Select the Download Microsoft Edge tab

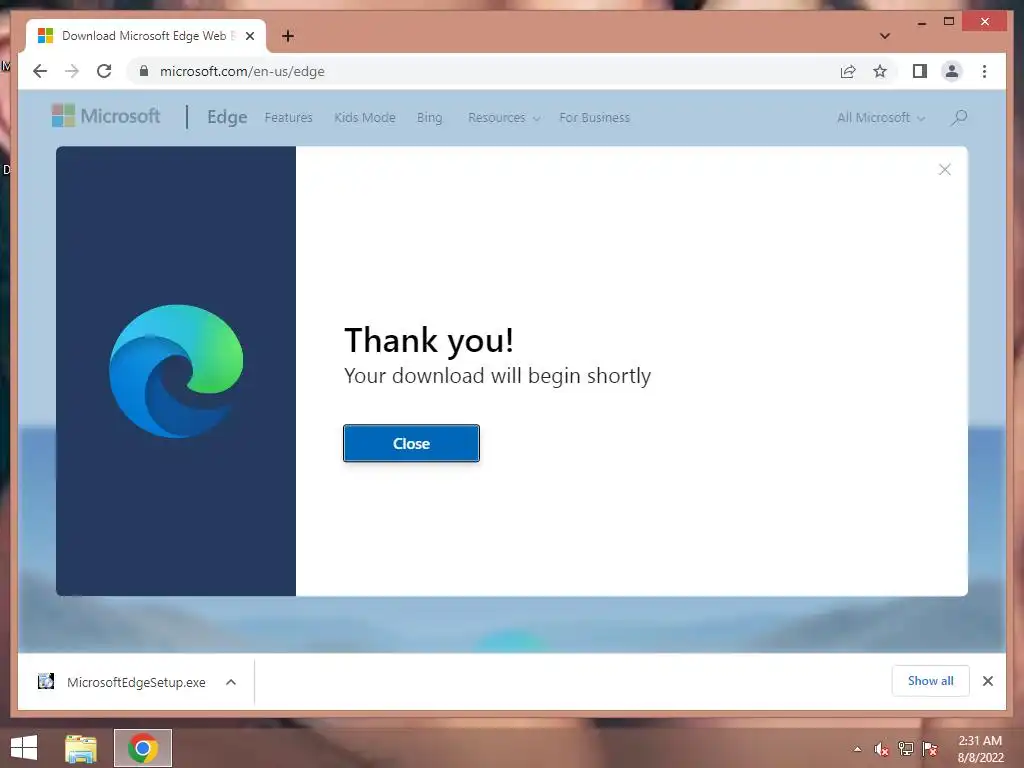[144, 36]
